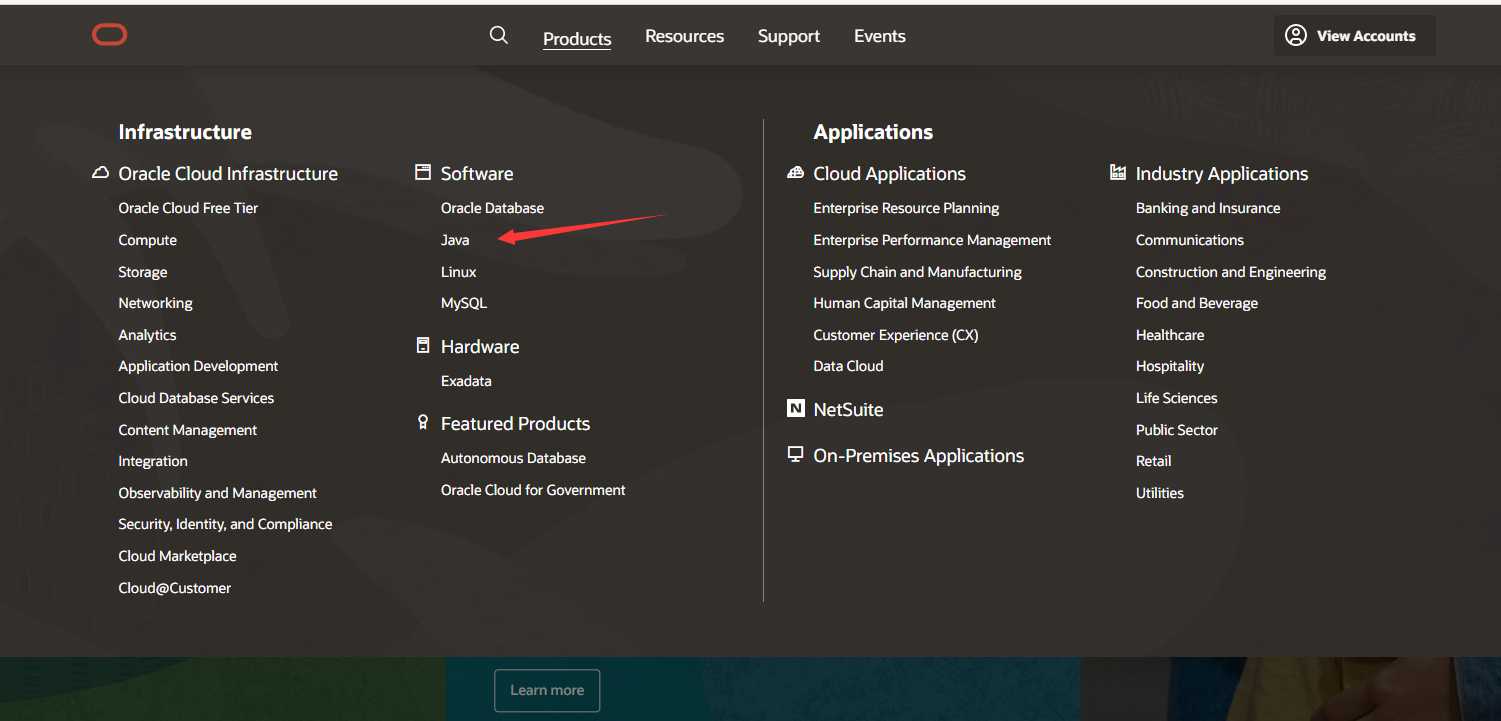The image size is (1501, 721).
Task: Click the View Accounts button
Action: pos(1355,35)
